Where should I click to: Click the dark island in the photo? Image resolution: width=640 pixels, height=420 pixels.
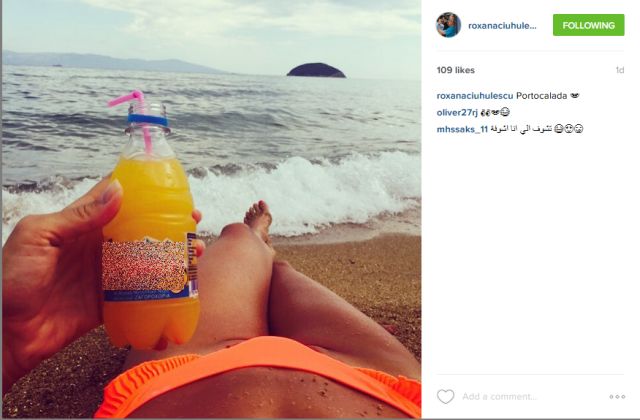click(316, 70)
